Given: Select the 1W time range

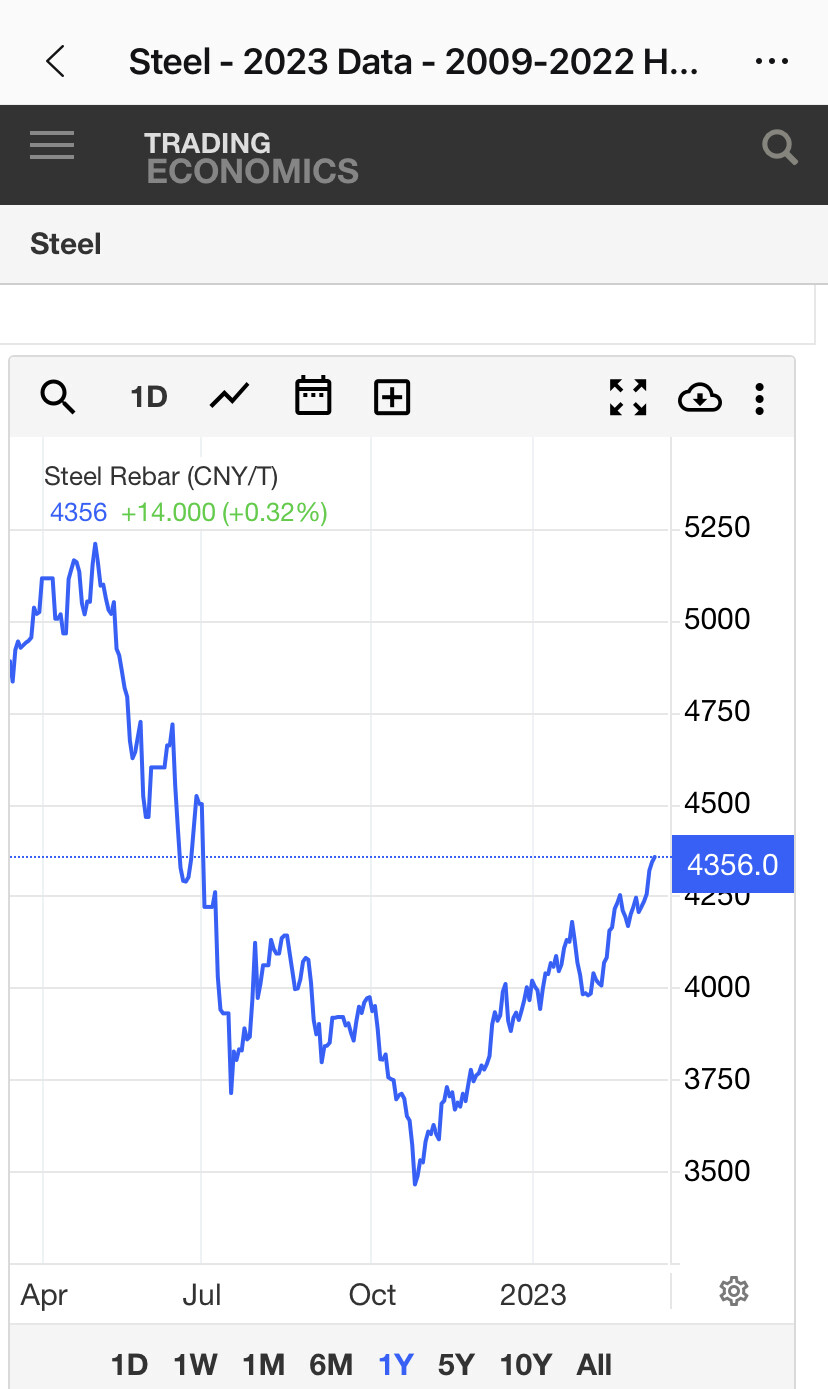Looking at the screenshot, I should point(195,1364).
